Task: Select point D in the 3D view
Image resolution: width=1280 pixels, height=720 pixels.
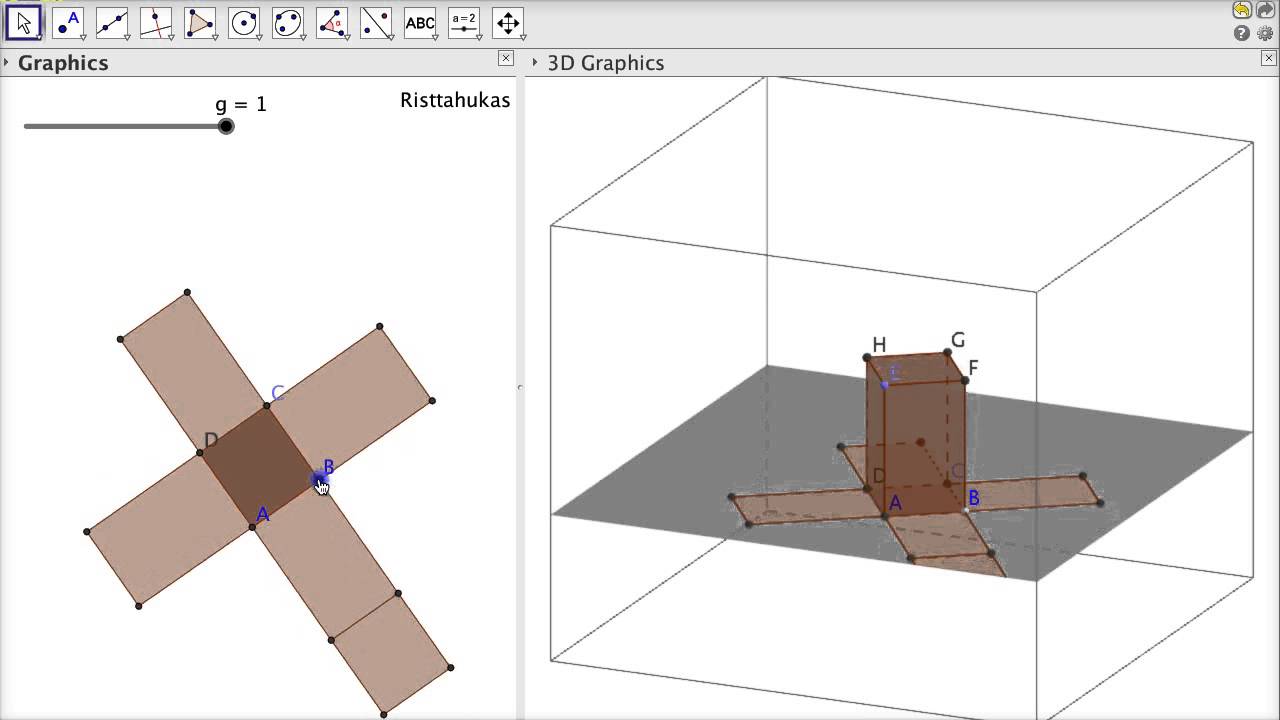Action: [x=867, y=488]
